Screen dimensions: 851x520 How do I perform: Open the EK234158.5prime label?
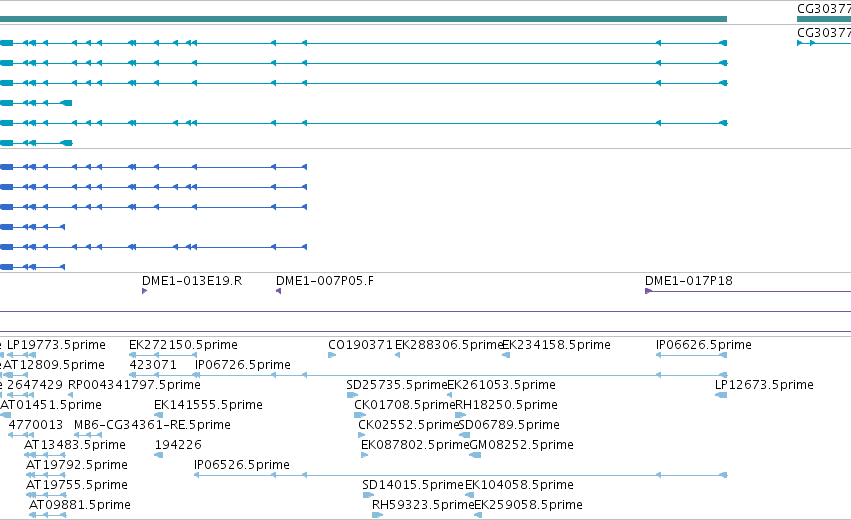[556, 345]
